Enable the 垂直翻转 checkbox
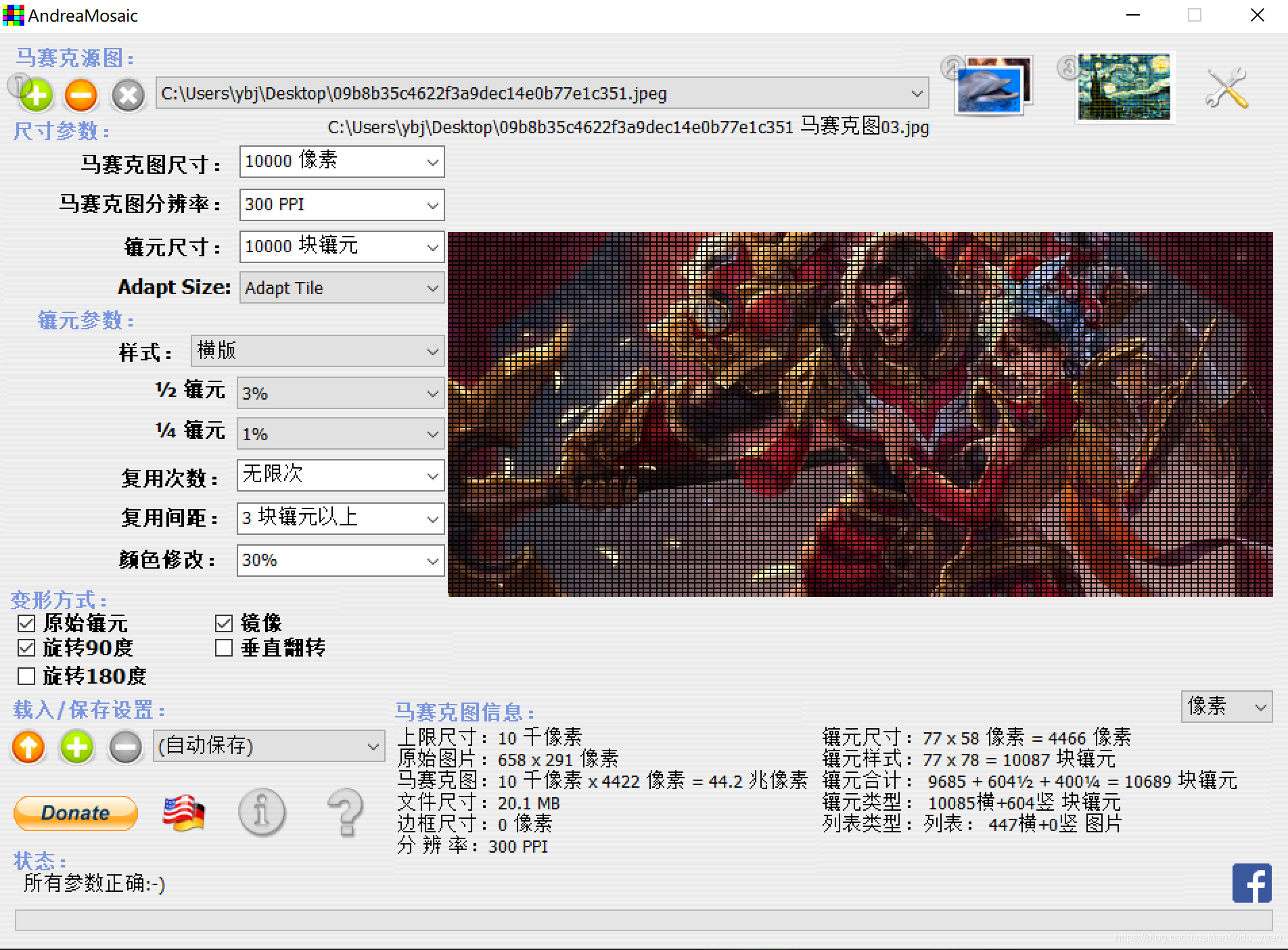Viewport: 1288px width, 950px height. coord(224,648)
